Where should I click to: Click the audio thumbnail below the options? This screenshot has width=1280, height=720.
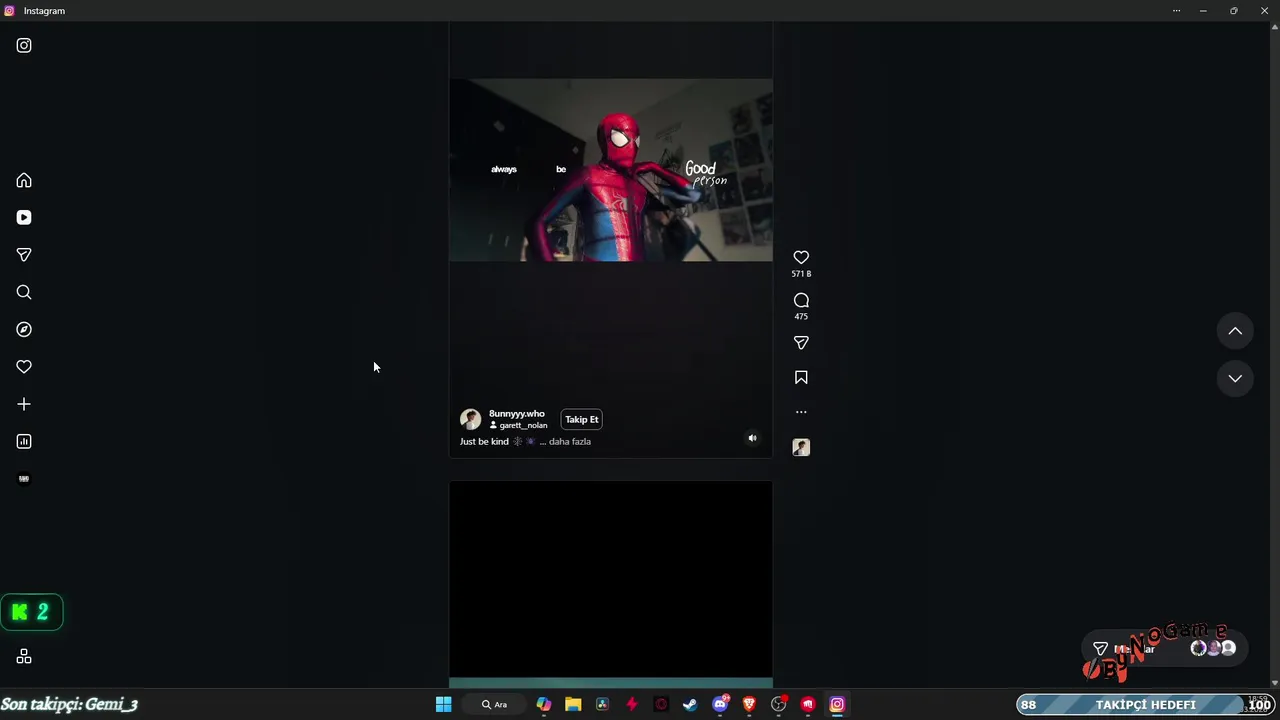801,447
